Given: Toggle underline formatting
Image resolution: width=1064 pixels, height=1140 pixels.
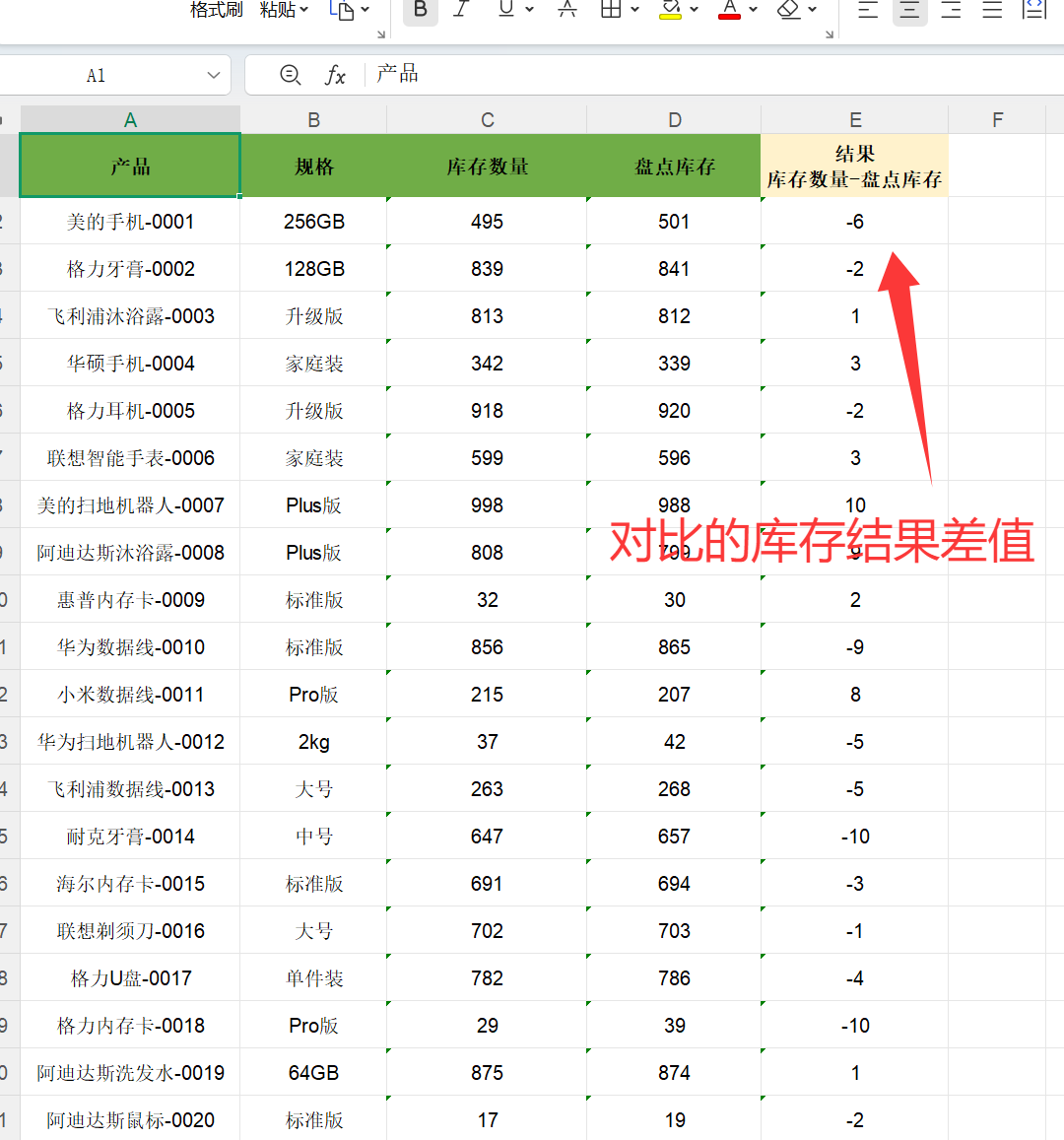Looking at the screenshot, I should coord(506,9).
